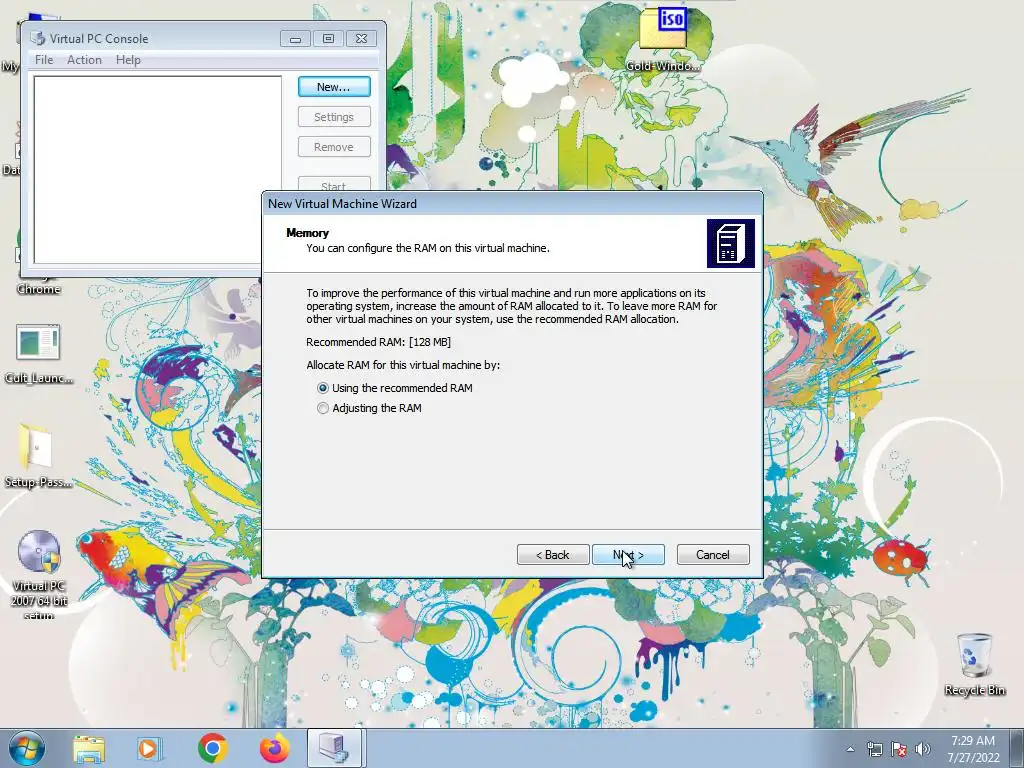Click Remove in Virtual PC Console
This screenshot has width=1024, height=768.
coord(334,147)
